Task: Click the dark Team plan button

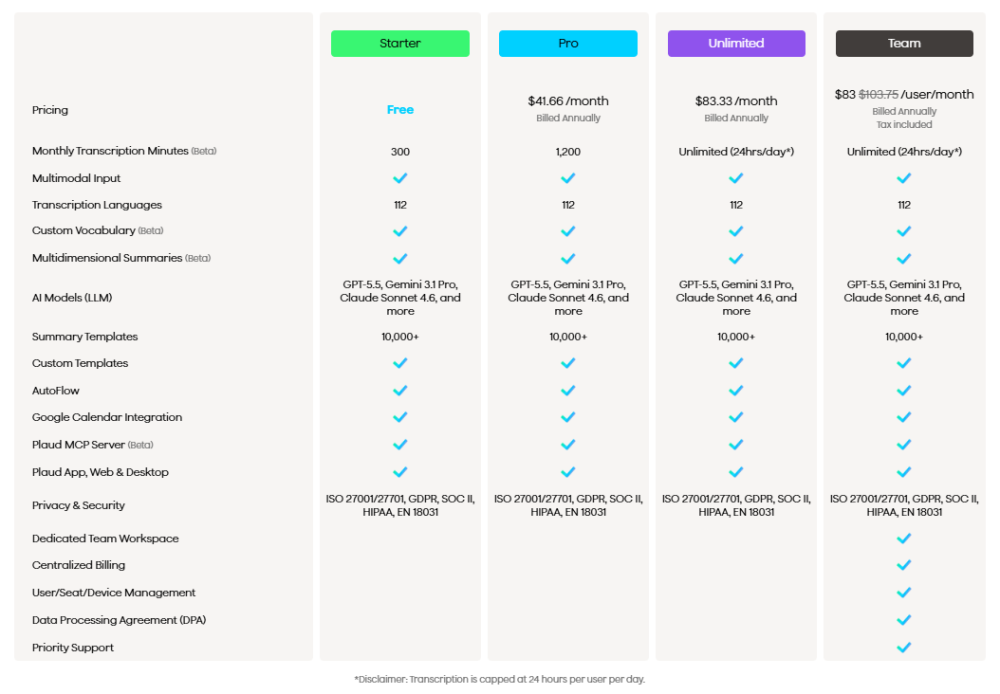Action: [x=904, y=43]
